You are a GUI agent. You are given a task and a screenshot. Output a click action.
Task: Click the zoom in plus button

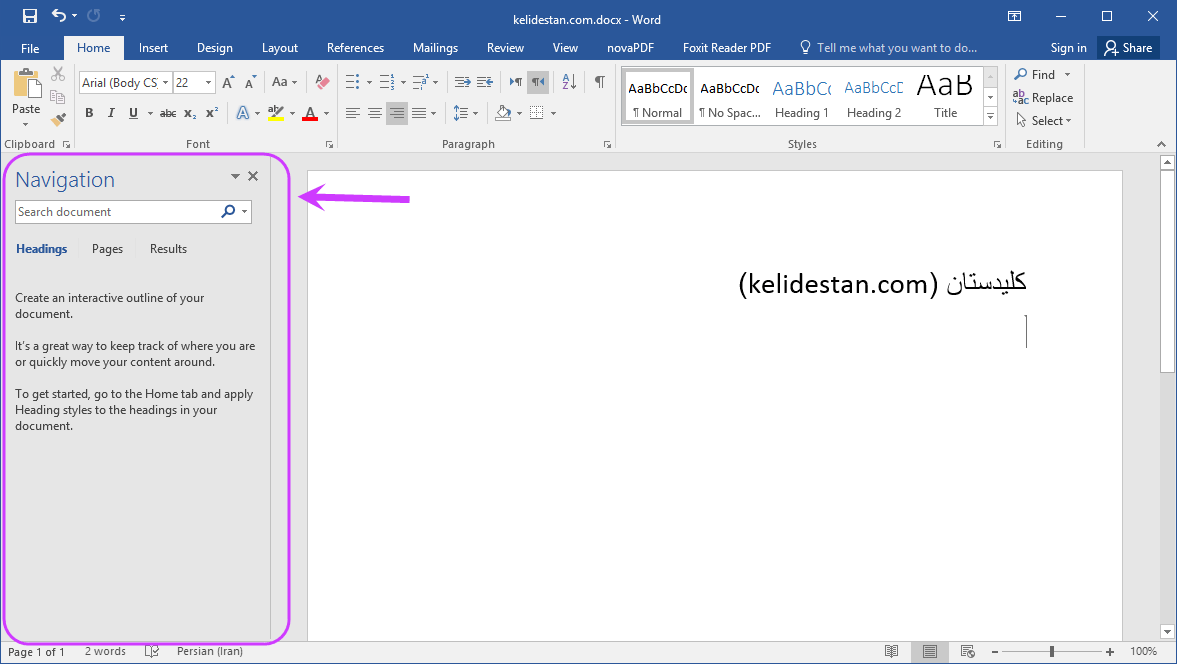1109,652
